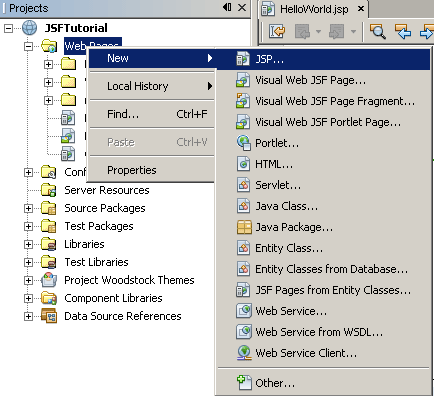Expand the Configuration Files node
434x396 pixels.
pos(29,173)
